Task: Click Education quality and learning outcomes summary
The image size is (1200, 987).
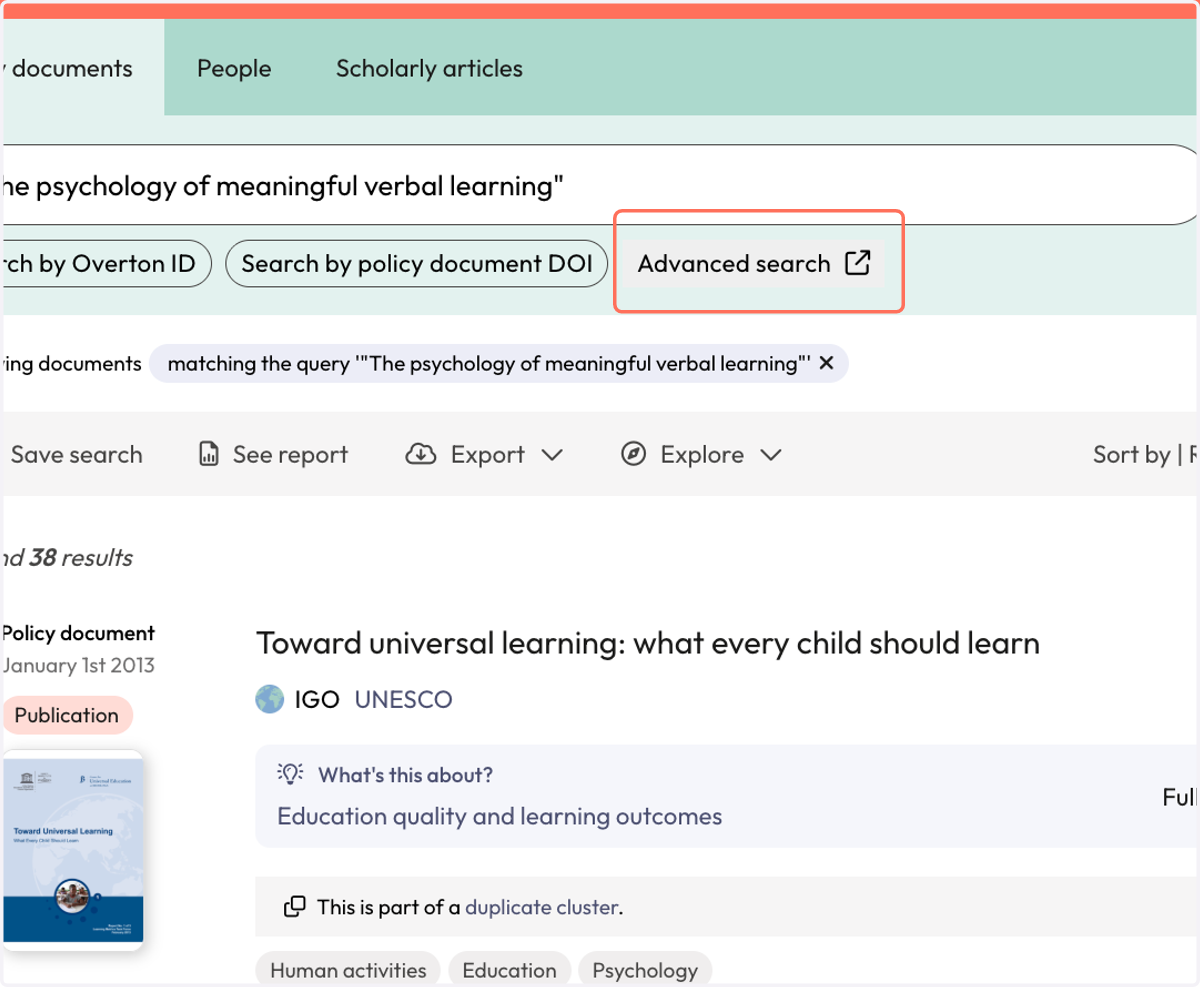Action: pyautogui.click(x=499, y=816)
